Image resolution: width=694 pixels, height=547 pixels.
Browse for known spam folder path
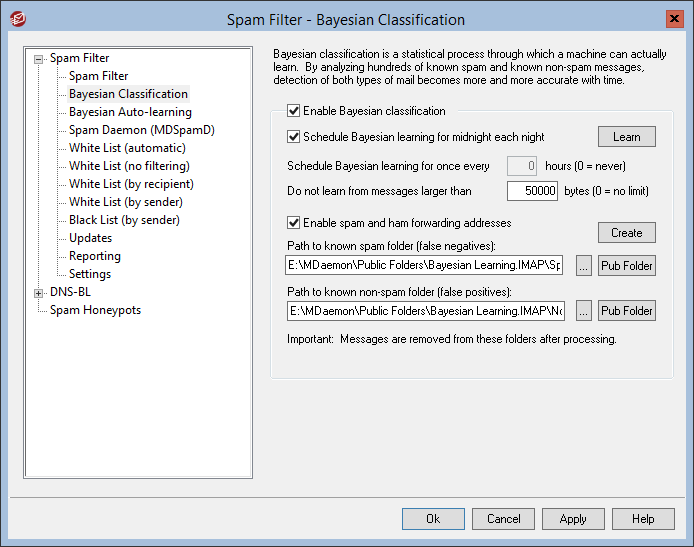point(583,266)
